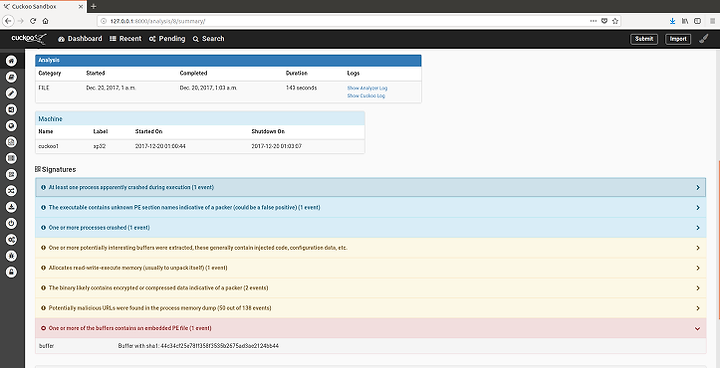Image resolution: width=720 pixels, height=368 pixels.
Task: Click the Reboot Analysis power icon
Action: click(x=11, y=223)
